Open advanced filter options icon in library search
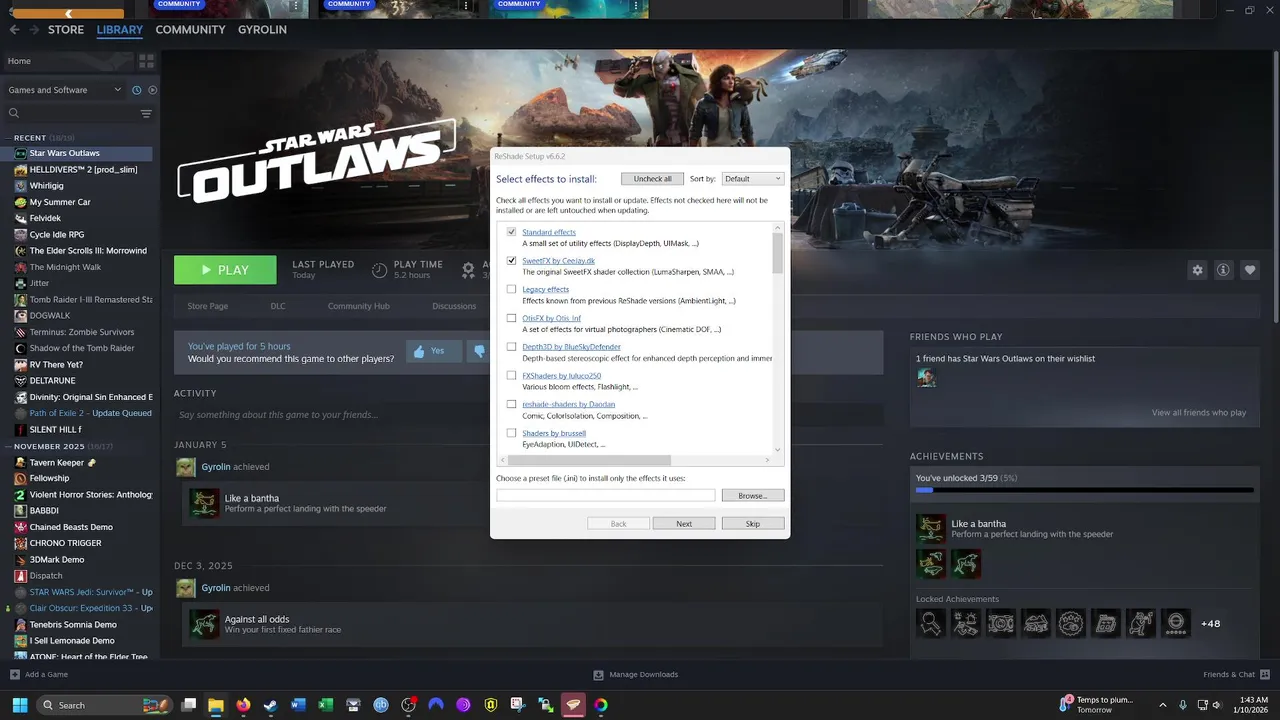 click(146, 114)
